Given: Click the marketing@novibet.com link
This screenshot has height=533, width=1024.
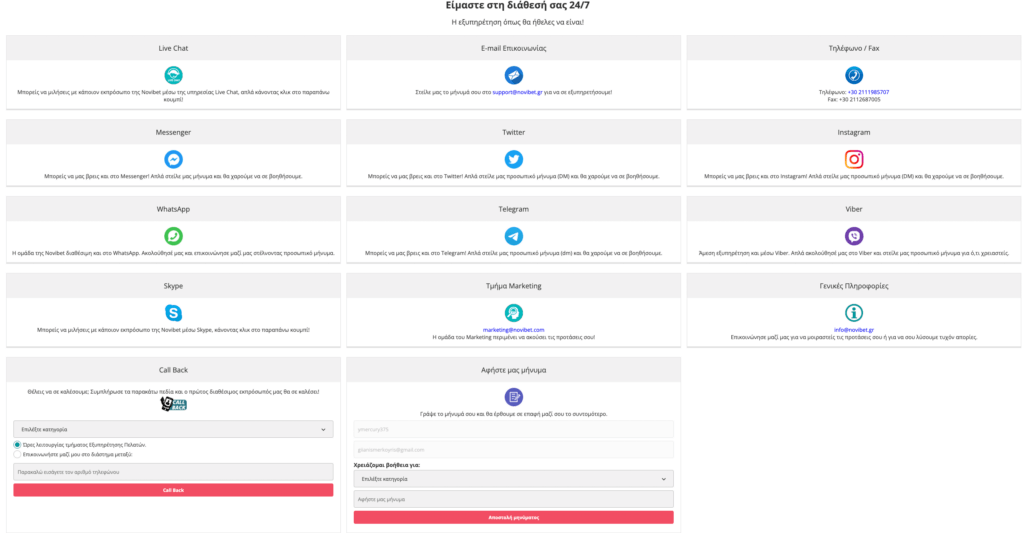Looking at the screenshot, I should (513, 330).
